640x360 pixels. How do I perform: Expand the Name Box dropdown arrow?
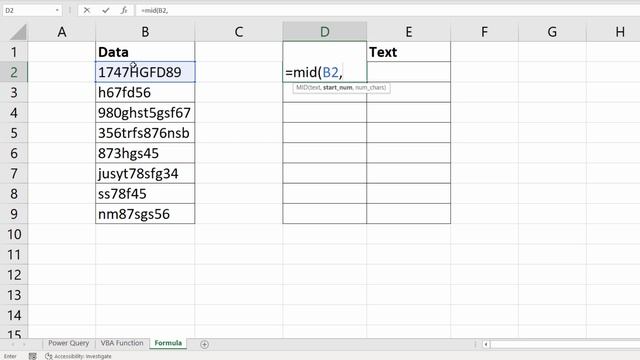click(x=57, y=10)
